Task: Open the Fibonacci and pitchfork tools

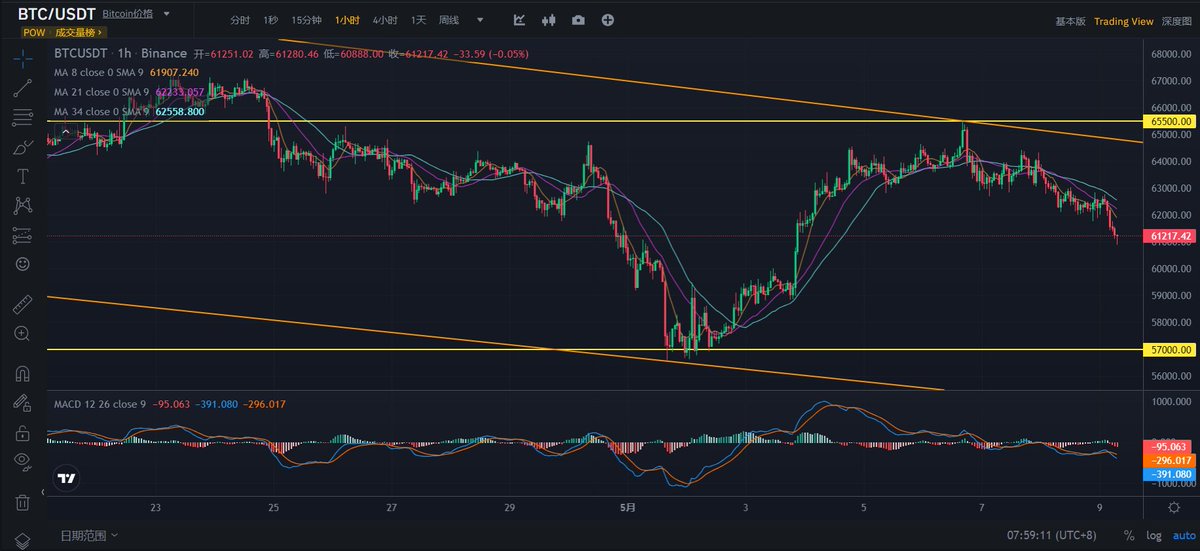Action: (22, 118)
